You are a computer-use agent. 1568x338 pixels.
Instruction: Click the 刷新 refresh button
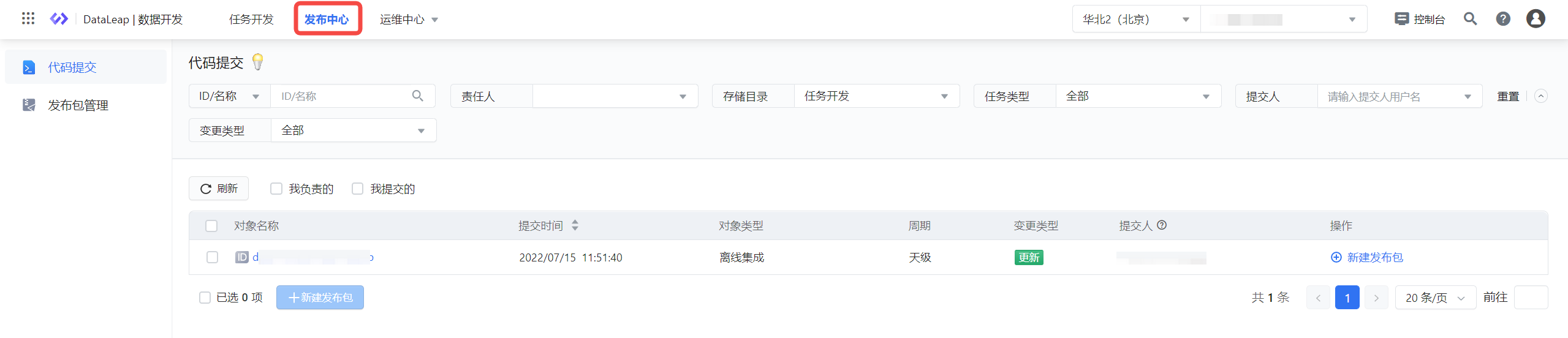pyautogui.click(x=219, y=189)
